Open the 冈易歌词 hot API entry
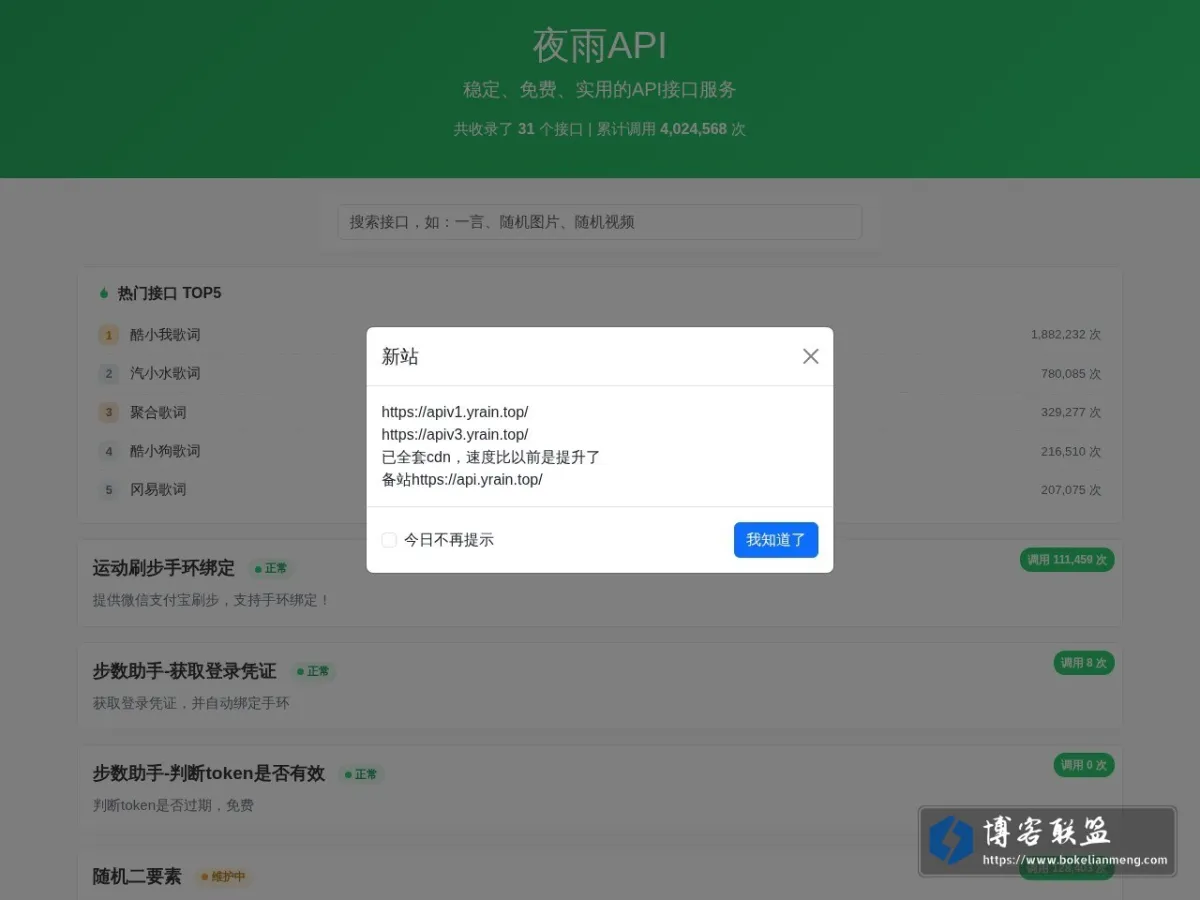 [158, 489]
